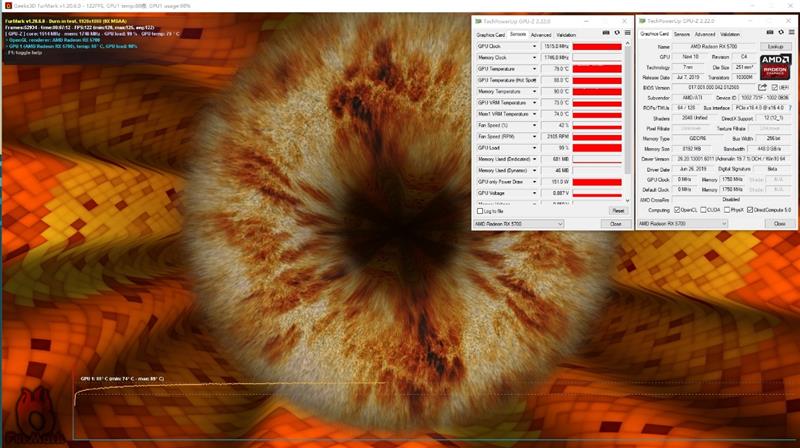This screenshot has height=448, width=800.
Task: Open the GPU Temperature sensor dropdown arrow
Action: [535, 69]
